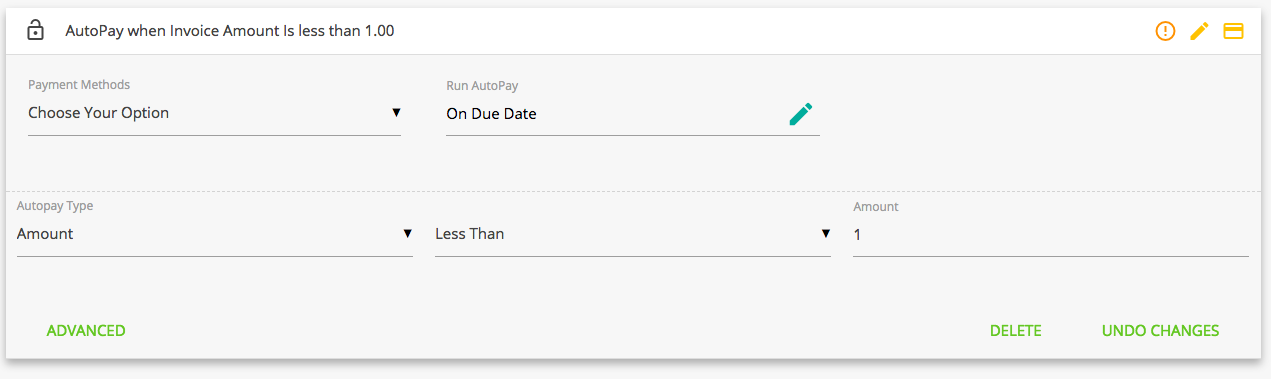Click the yellow credit card icon
This screenshot has width=1271, height=379.
pyautogui.click(x=1233, y=31)
